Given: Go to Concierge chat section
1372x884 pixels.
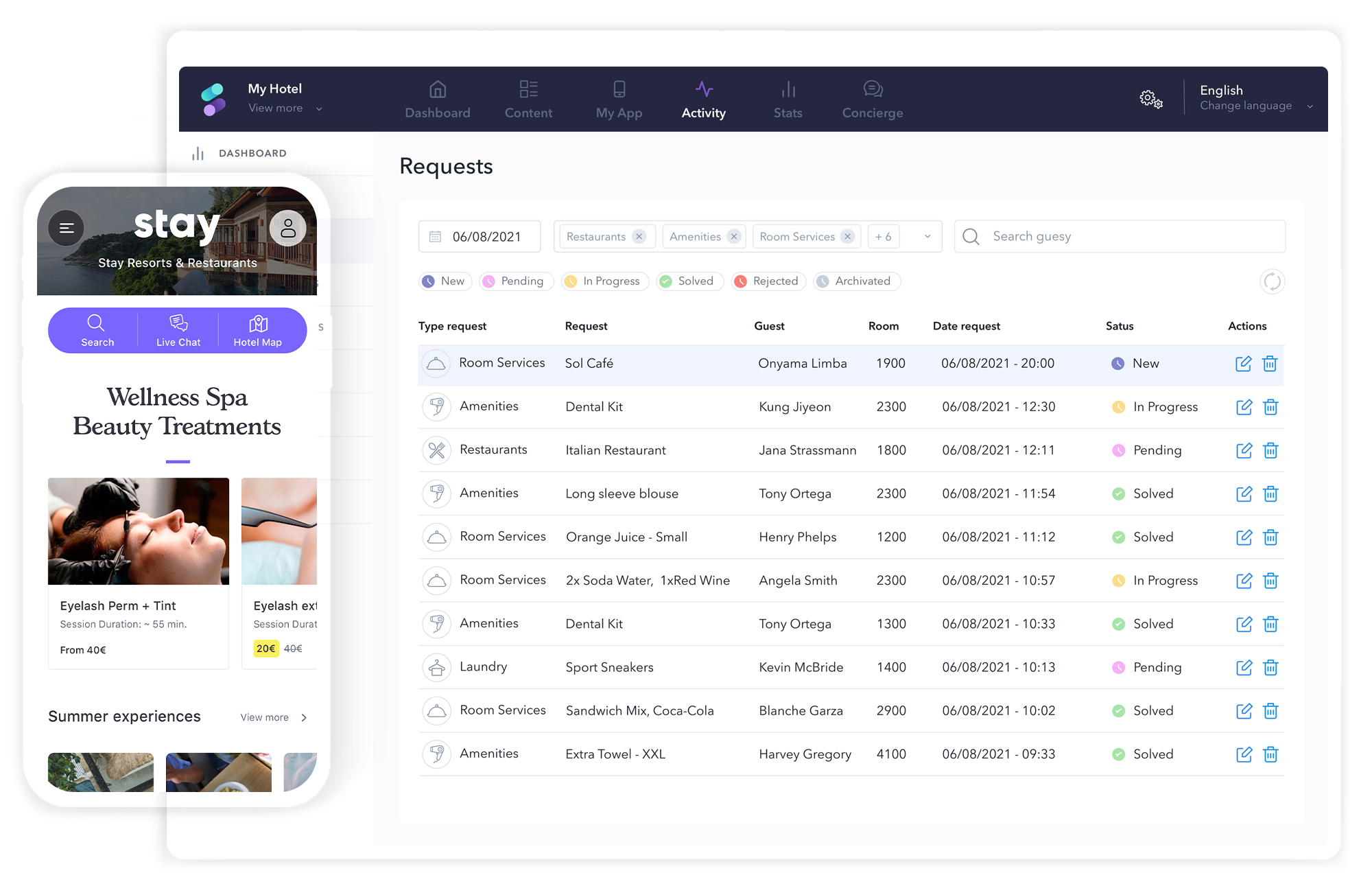Looking at the screenshot, I should coord(872,100).
